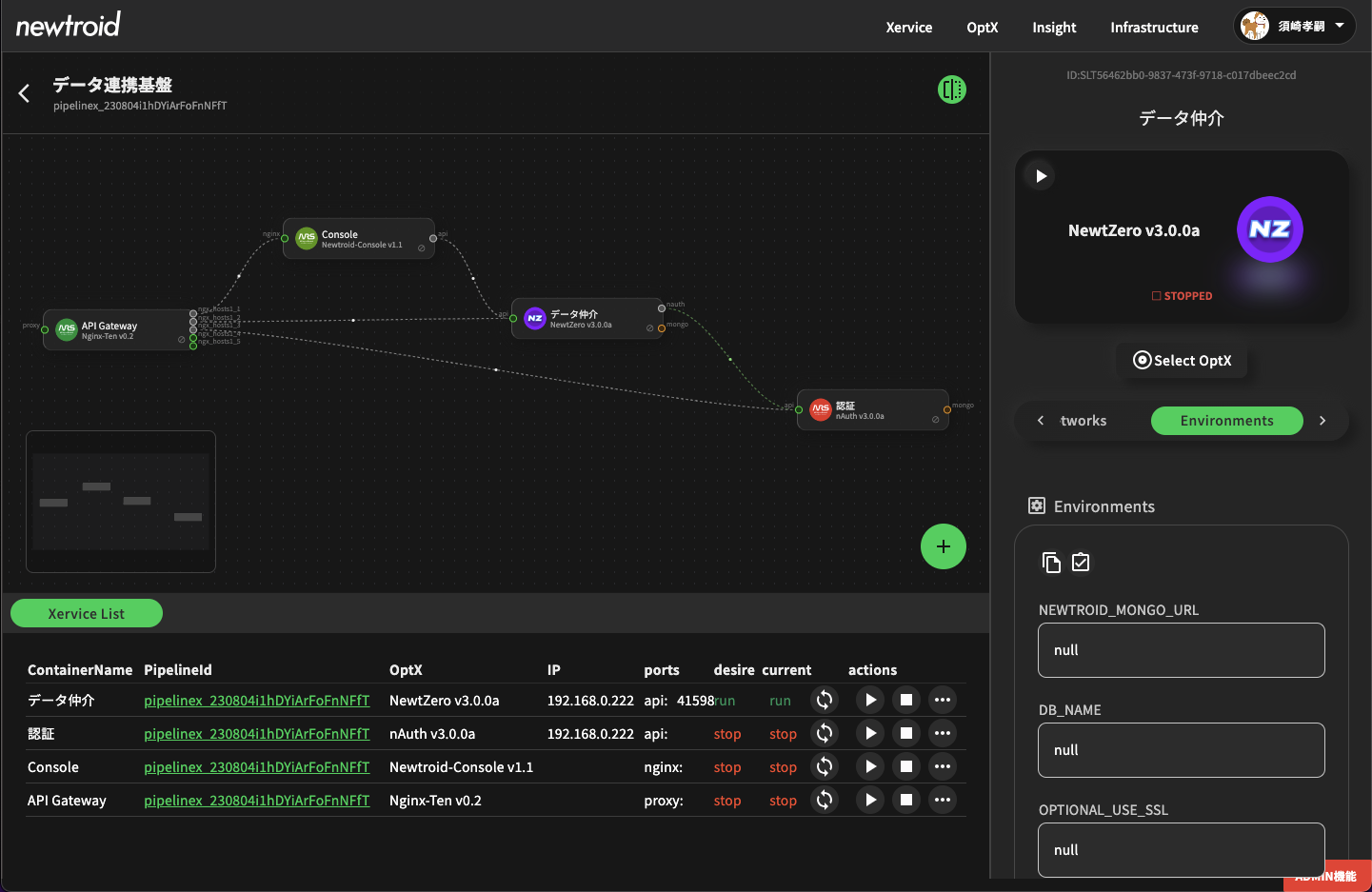Run the データ仲介 container row
The image size is (1372, 892).
coord(870,700)
